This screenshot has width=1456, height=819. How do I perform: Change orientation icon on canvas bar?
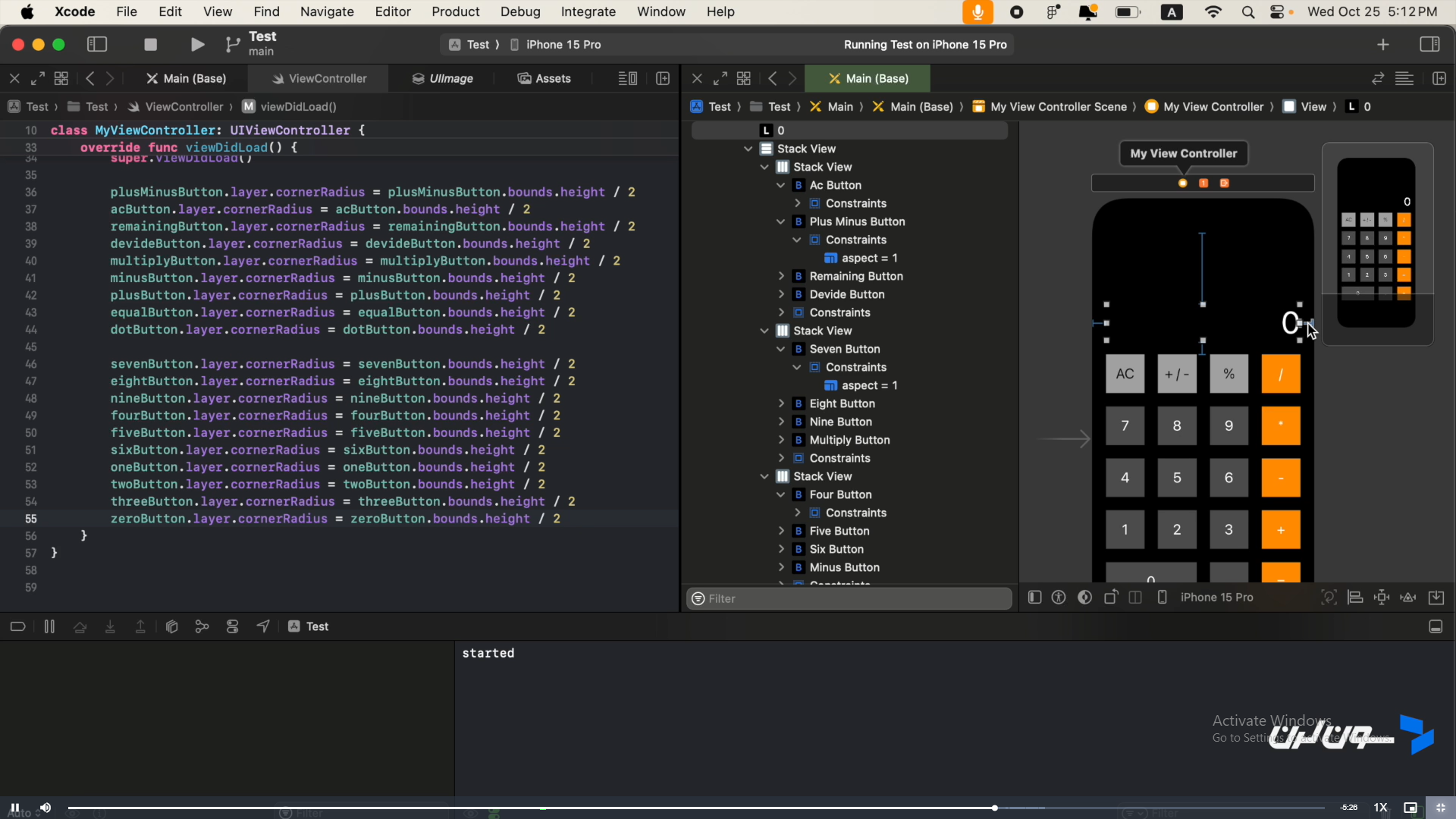(1111, 598)
